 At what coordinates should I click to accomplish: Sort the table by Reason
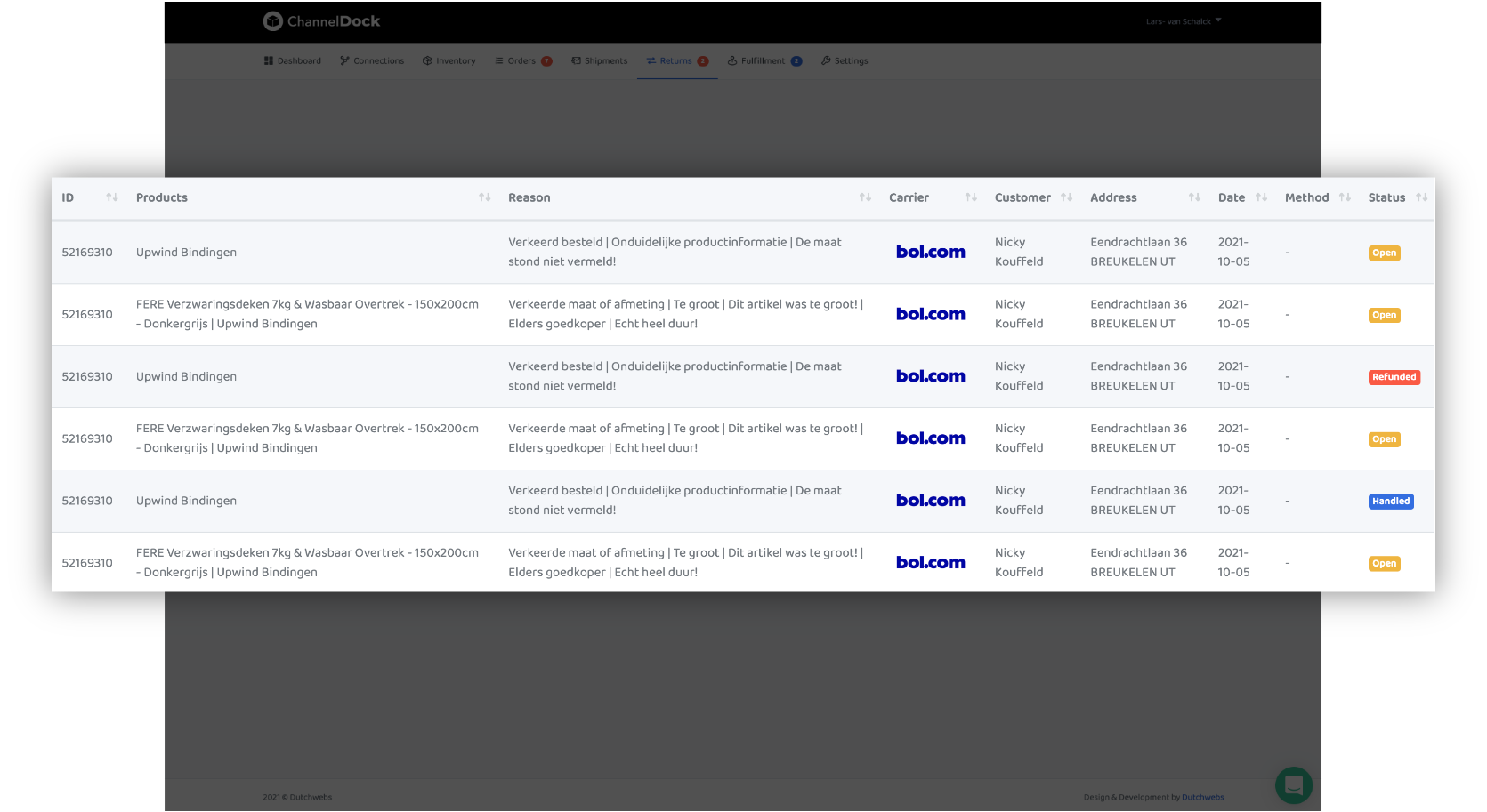click(x=865, y=197)
